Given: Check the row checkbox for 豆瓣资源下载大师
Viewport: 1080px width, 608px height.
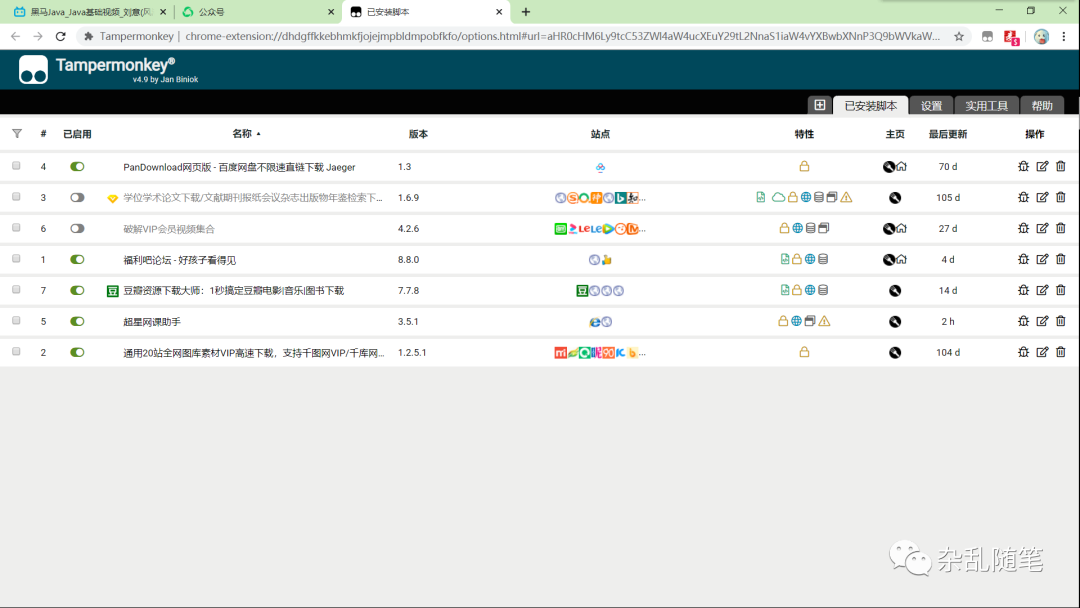Looking at the screenshot, I should point(15,290).
